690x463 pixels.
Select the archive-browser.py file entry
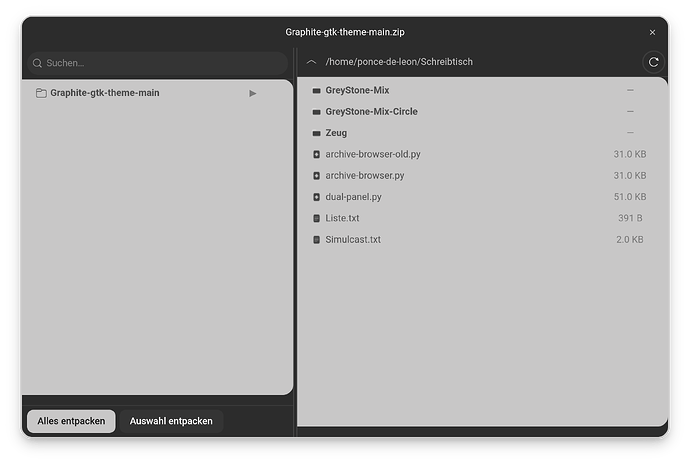(367, 176)
